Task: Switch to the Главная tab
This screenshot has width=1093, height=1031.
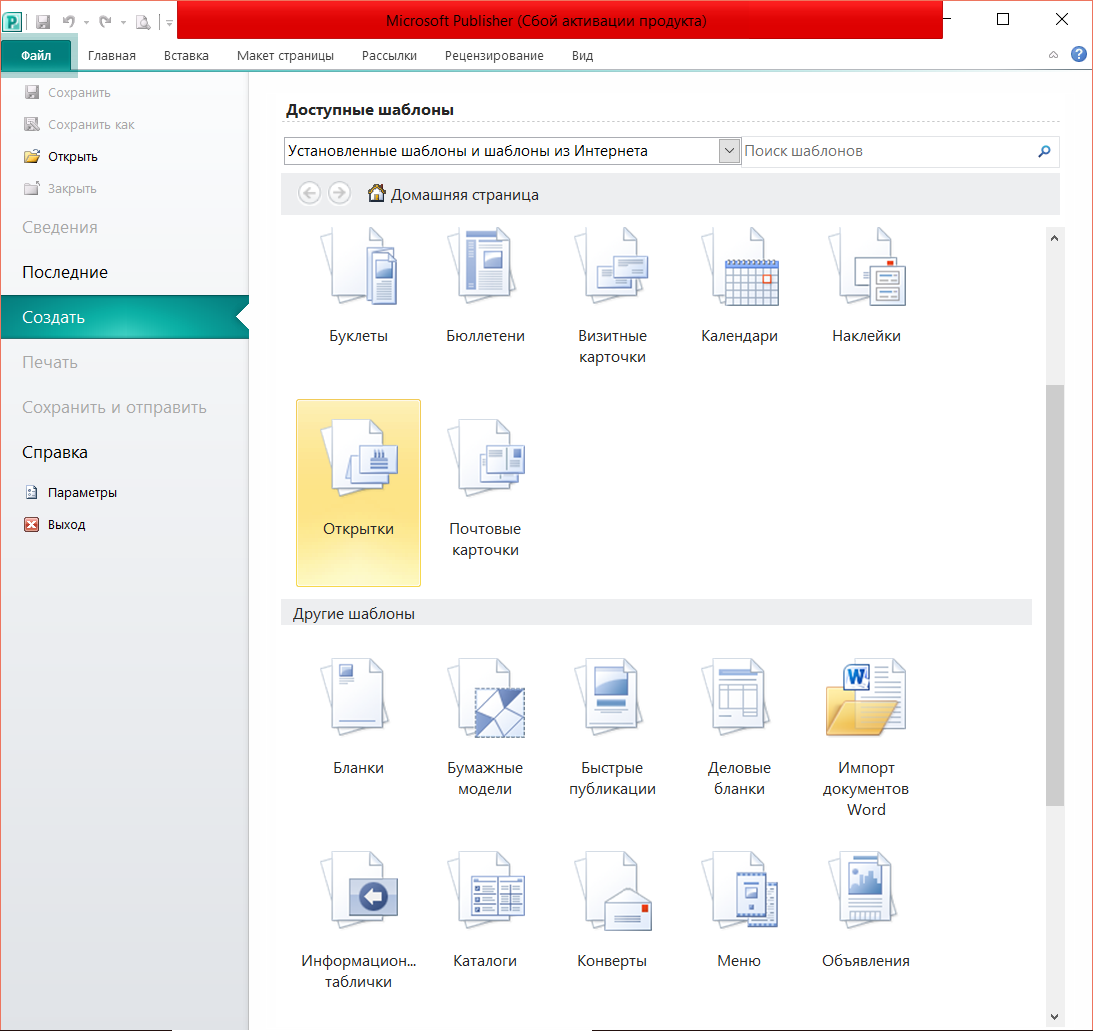Action: pos(112,56)
